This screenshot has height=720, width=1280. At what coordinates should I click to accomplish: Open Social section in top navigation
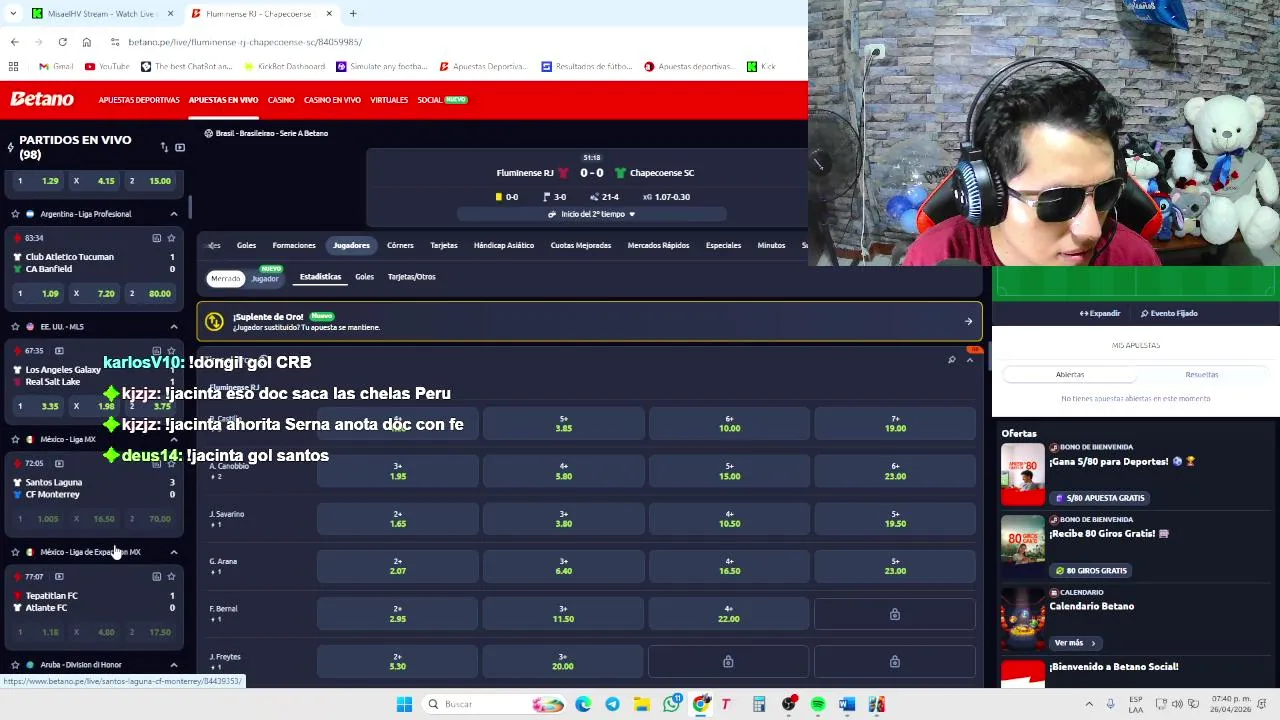click(x=442, y=100)
